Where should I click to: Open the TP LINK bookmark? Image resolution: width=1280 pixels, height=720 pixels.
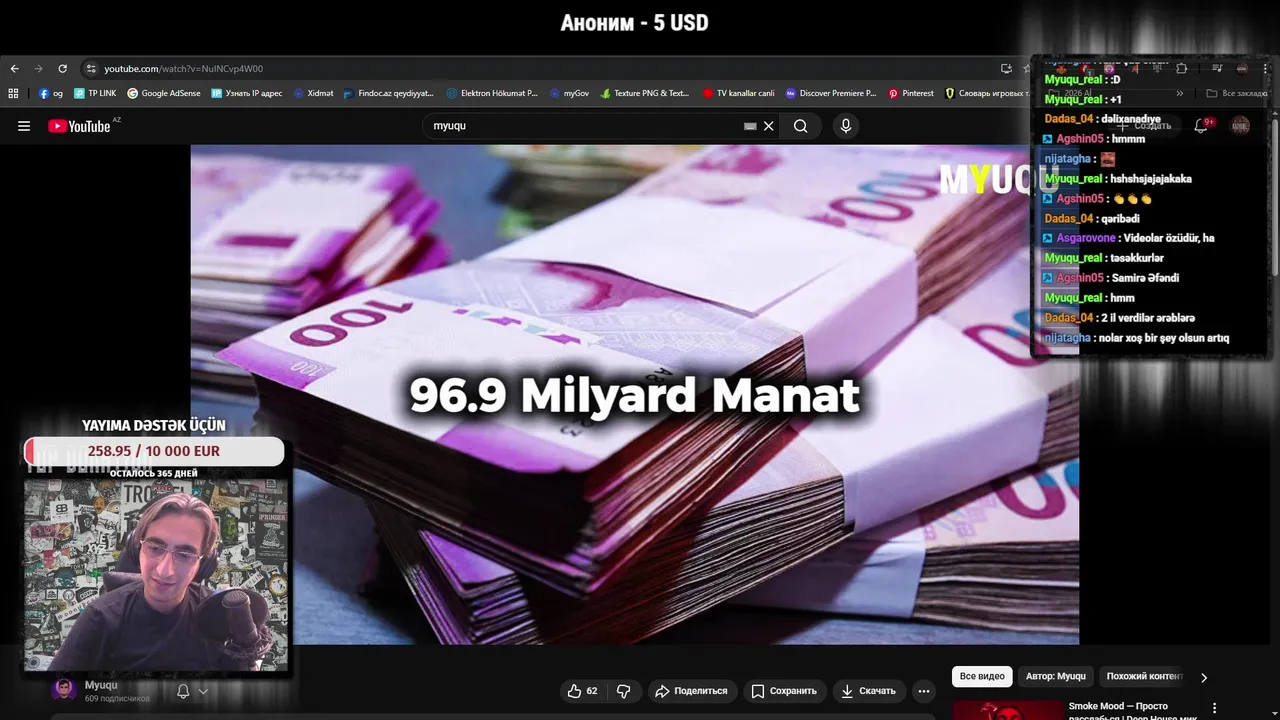95,93
